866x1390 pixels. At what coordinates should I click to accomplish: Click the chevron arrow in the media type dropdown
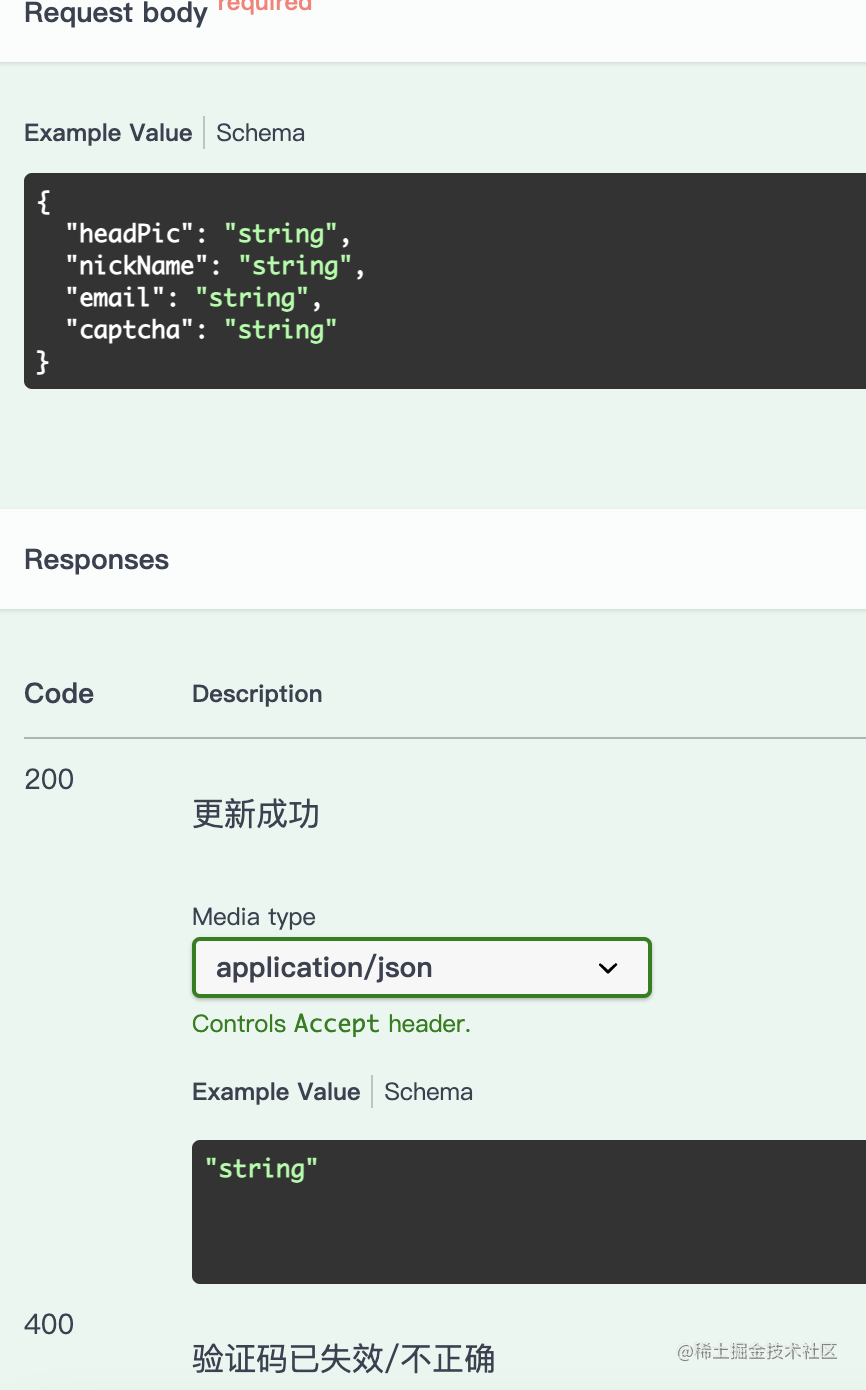point(608,968)
